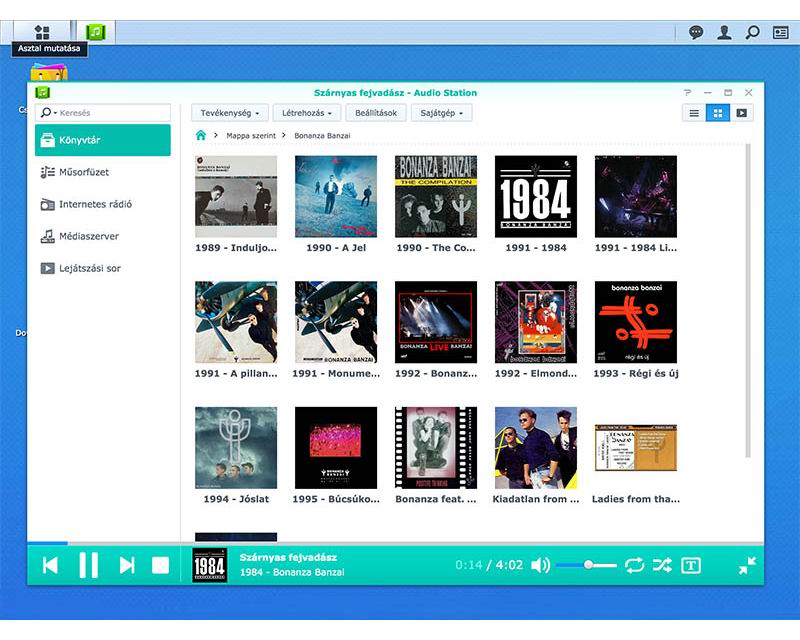The width and height of the screenshot is (800, 640).
Task: Pause the currently playing track
Action: click(x=88, y=565)
